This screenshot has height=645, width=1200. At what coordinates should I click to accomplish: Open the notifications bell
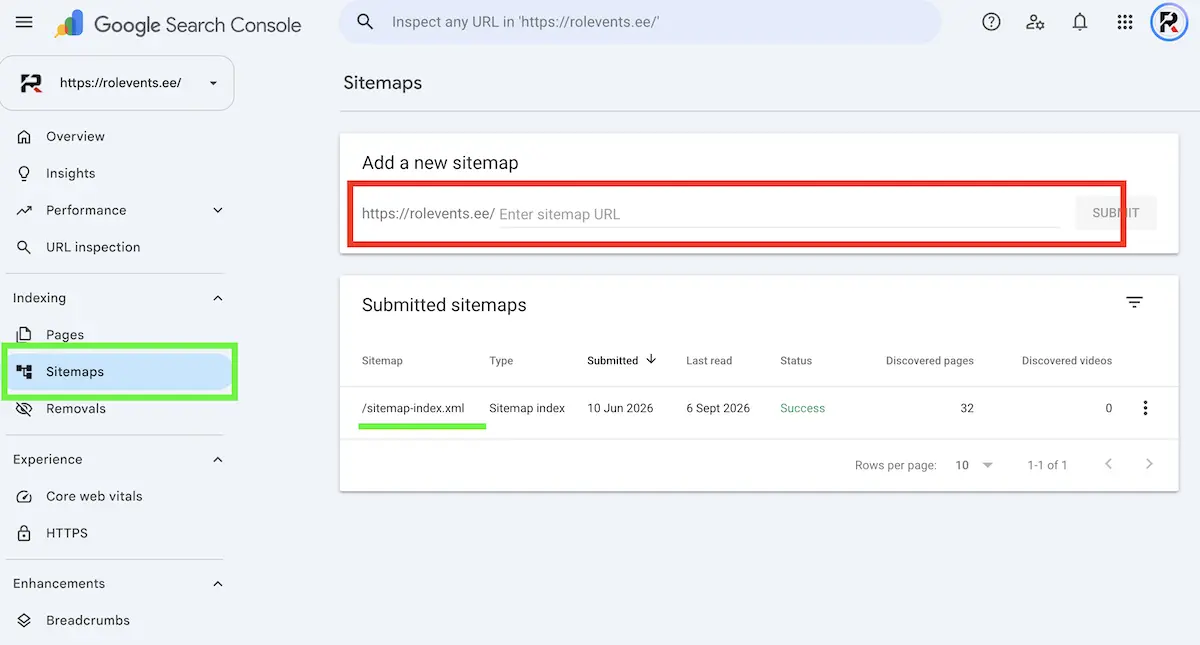(x=1080, y=22)
